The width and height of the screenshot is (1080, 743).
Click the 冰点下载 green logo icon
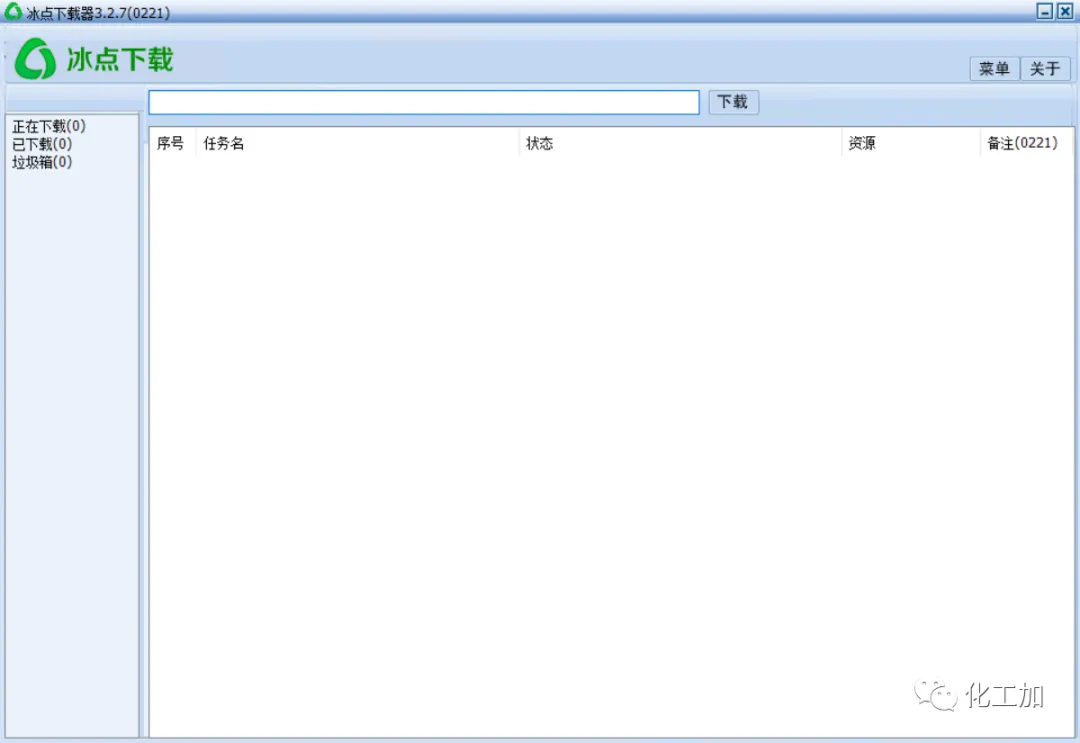click(x=35, y=59)
